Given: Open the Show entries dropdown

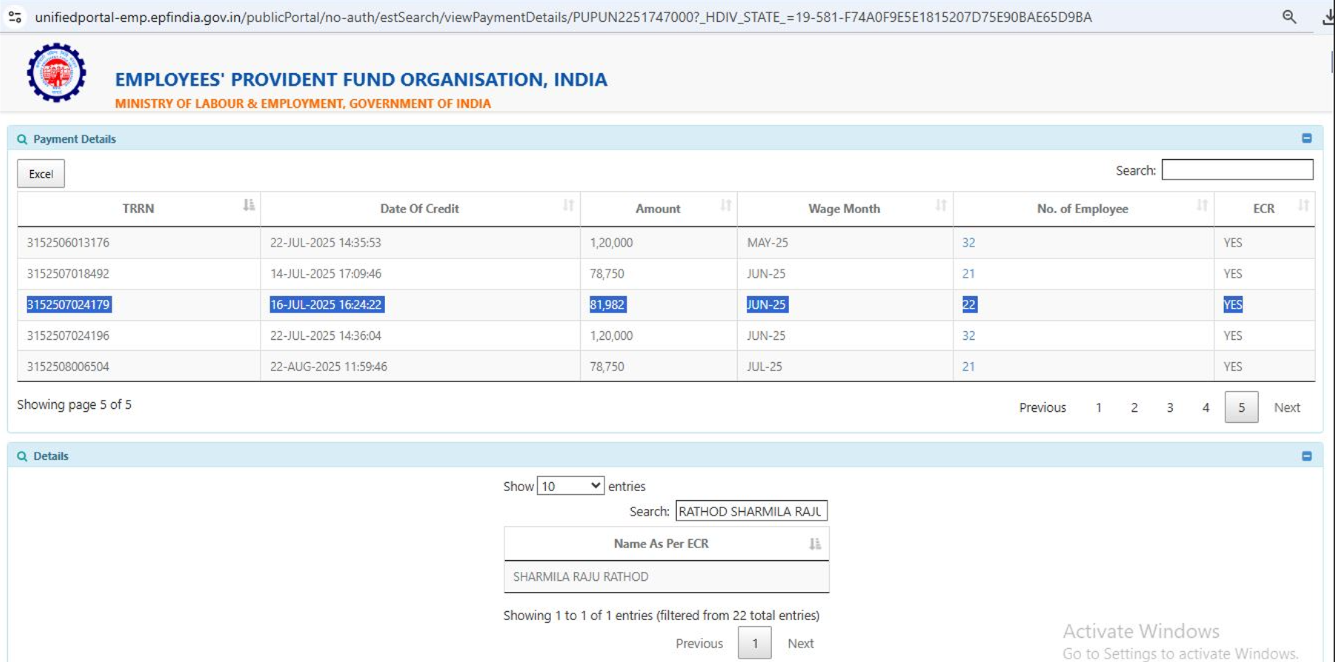Looking at the screenshot, I should pos(571,486).
